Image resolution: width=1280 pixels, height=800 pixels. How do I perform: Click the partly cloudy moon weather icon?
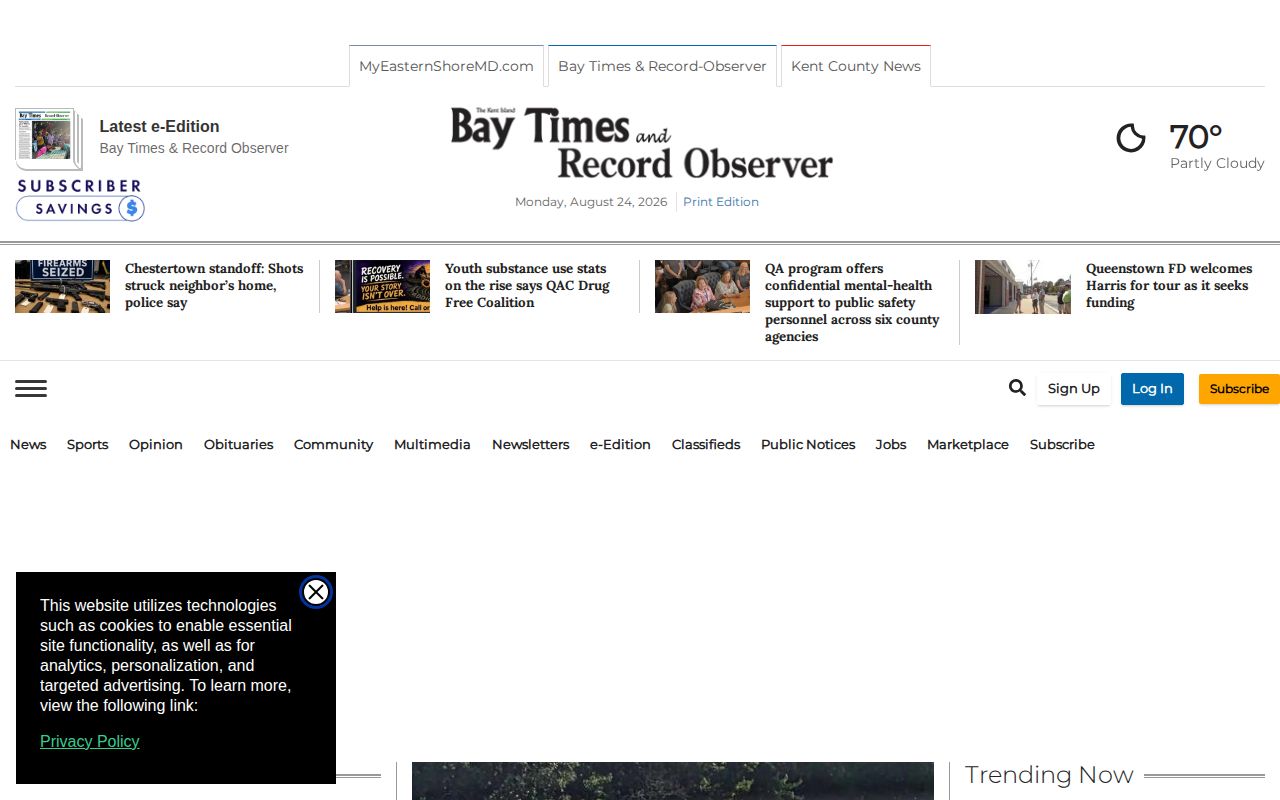coord(1131,138)
